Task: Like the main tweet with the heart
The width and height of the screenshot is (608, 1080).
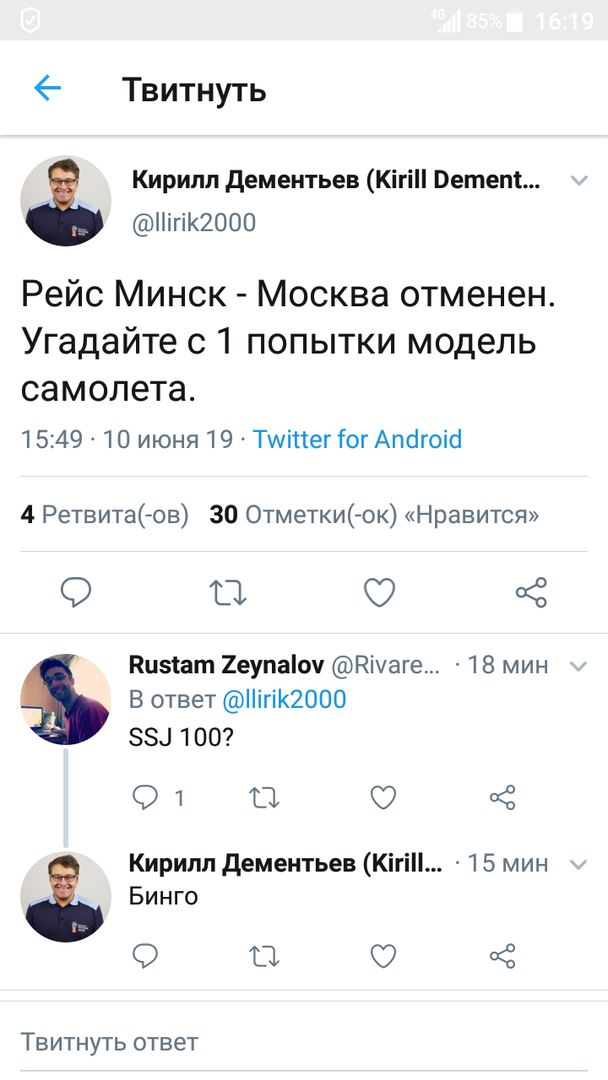Action: tap(379, 593)
